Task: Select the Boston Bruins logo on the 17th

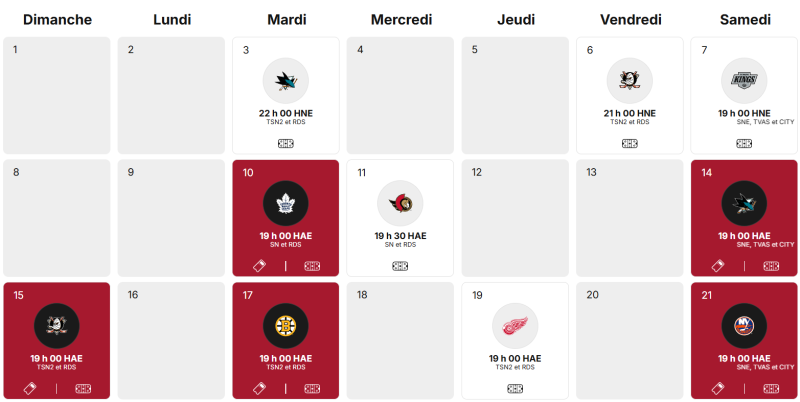Action: (x=286, y=326)
